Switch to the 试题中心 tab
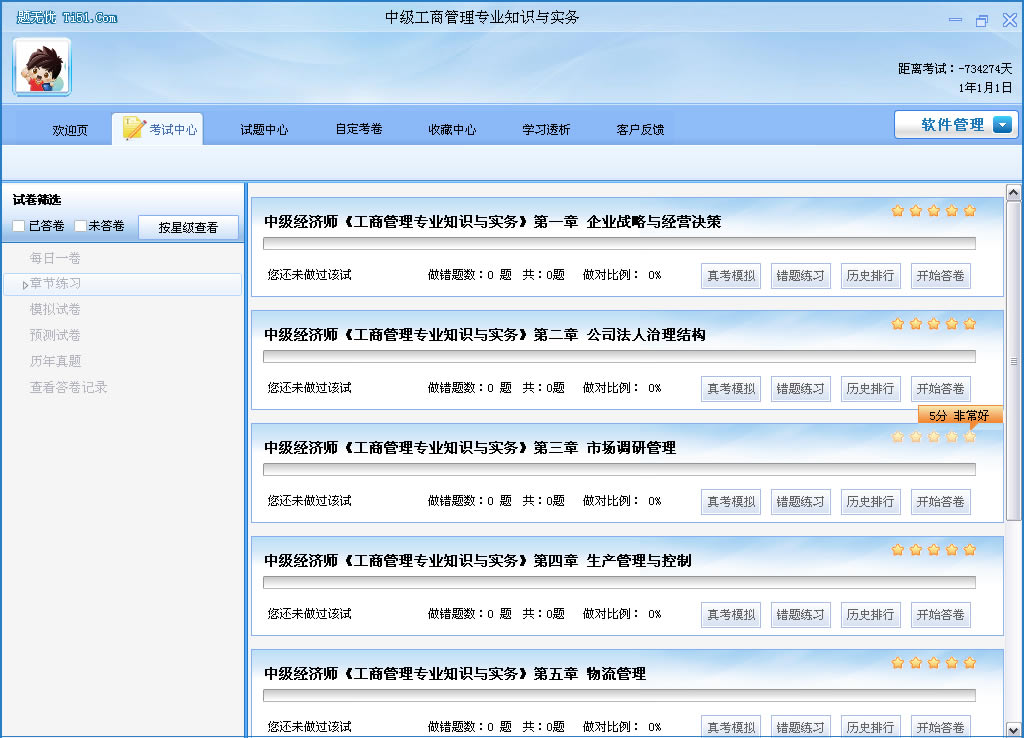 click(x=264, y=130)
